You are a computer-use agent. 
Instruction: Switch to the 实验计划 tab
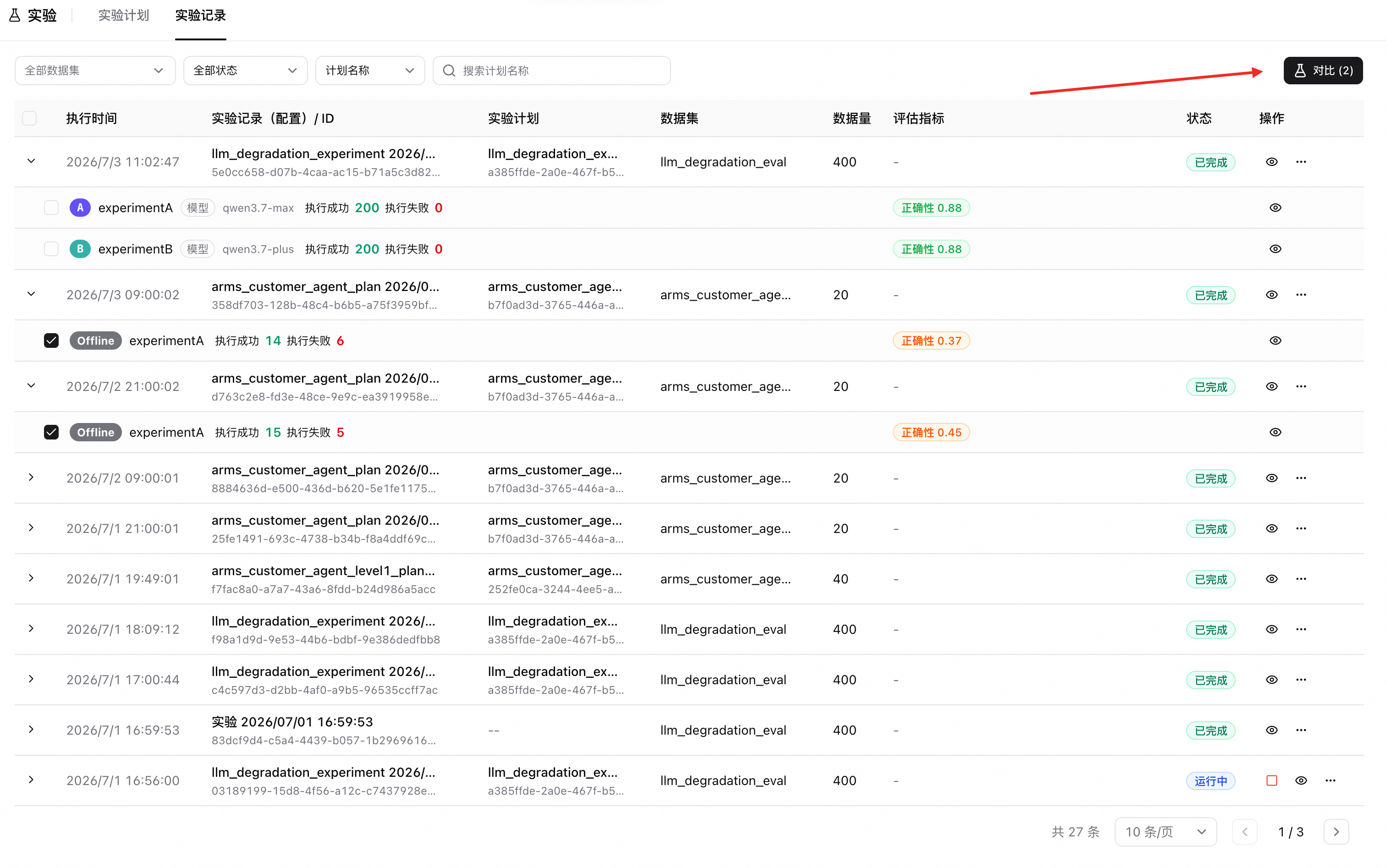[123, 16]
